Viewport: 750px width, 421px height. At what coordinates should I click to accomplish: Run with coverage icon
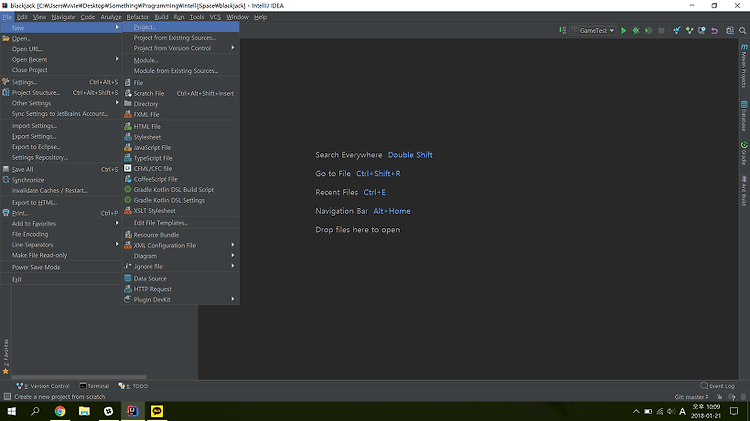tap(648, 31)
